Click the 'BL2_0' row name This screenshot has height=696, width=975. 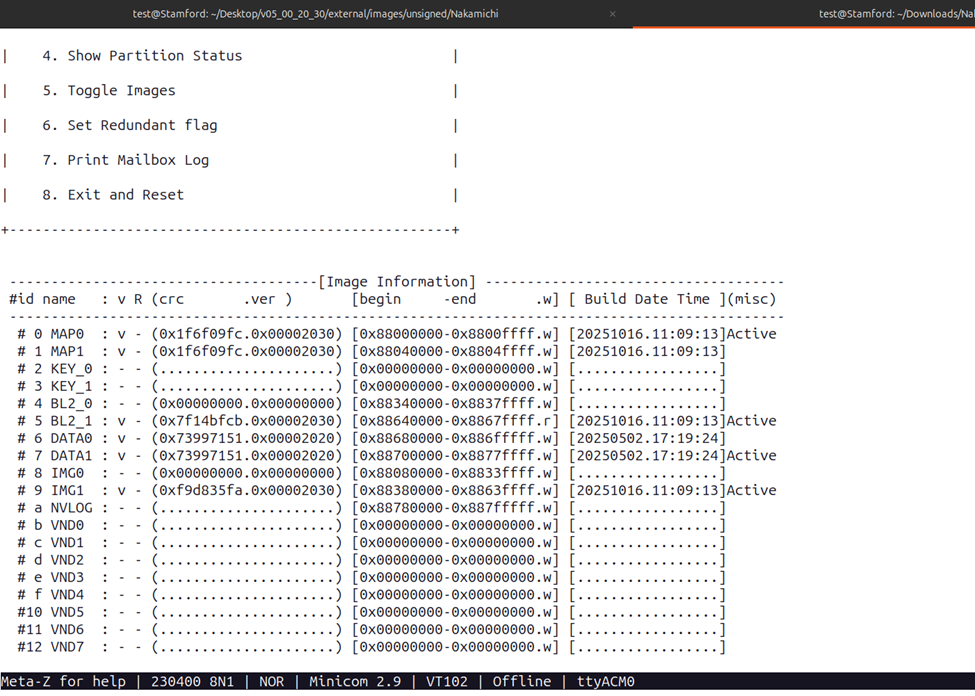[71, 404]
